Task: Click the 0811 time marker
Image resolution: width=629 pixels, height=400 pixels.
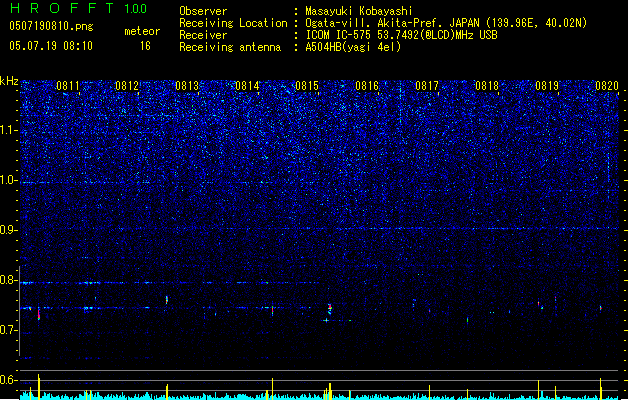Action: click(68, 86)
